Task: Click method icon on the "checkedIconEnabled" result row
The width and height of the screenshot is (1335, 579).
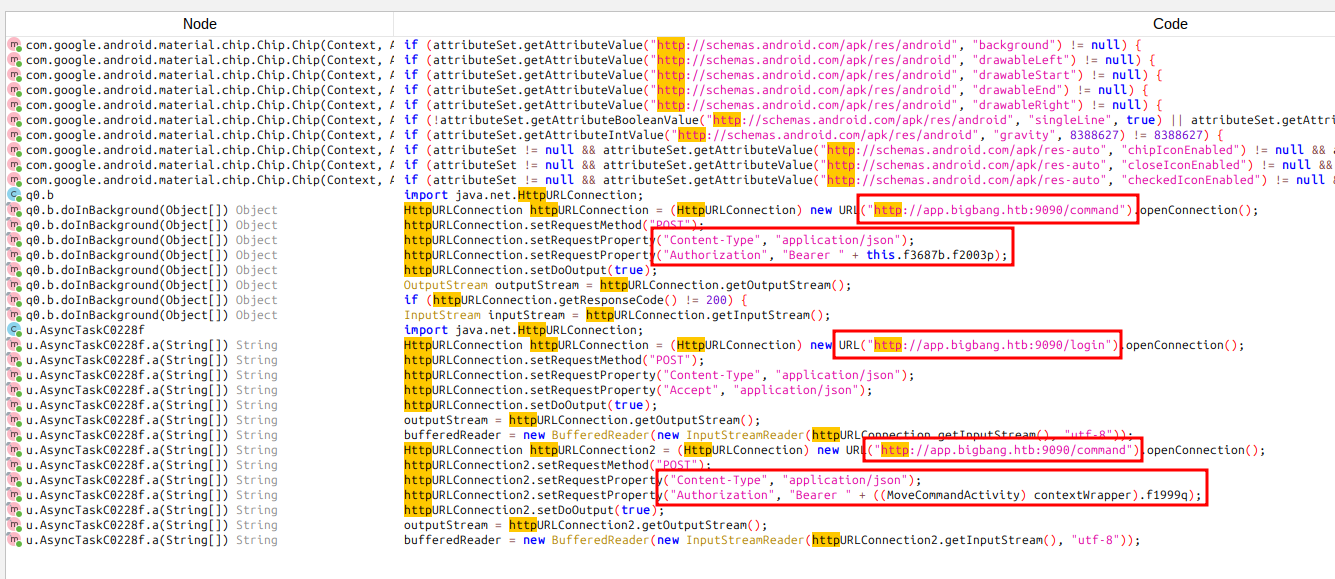Action: (14, 180)
